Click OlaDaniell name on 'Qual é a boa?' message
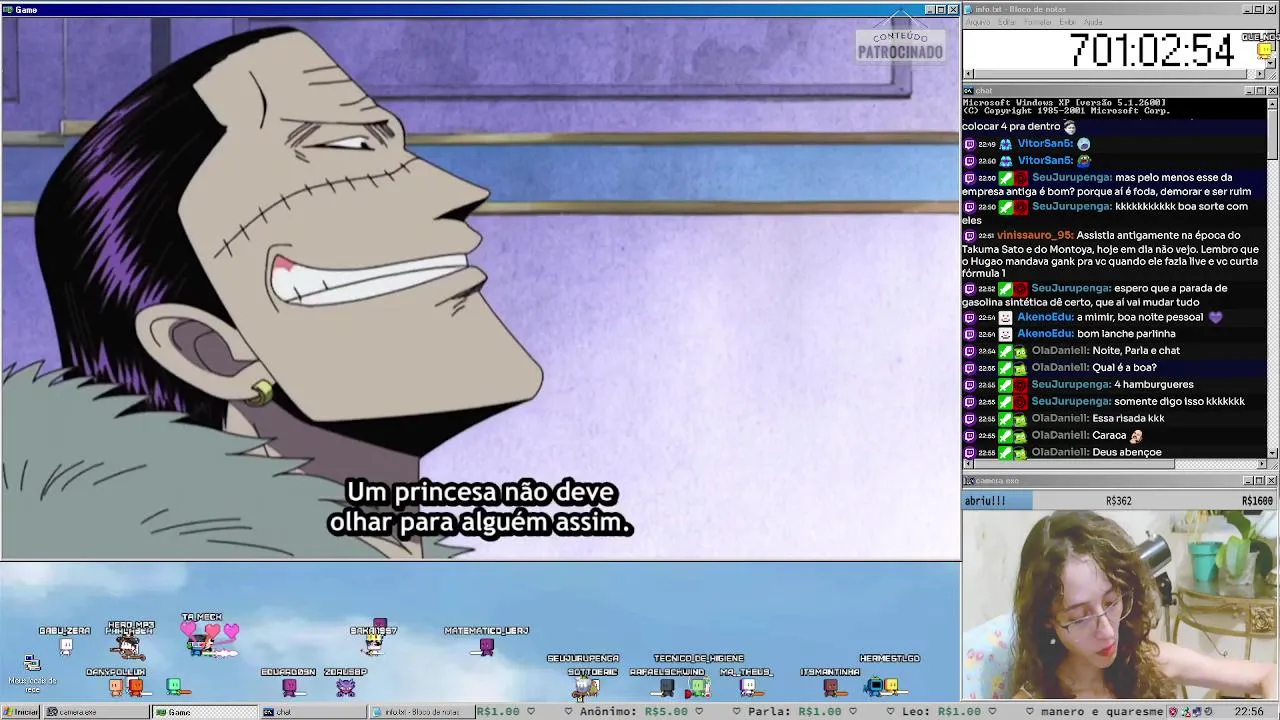This screenshot has width=1280, height=720. coord(1060,367)
